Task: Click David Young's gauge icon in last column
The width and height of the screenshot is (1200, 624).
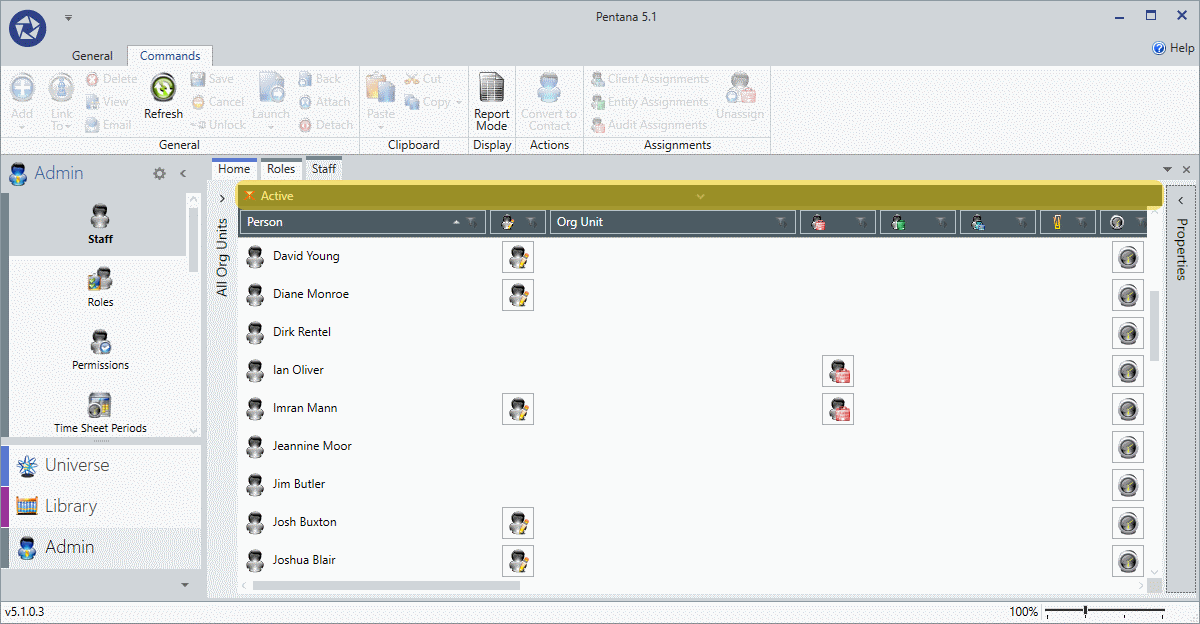Action: coord(1128,257)
